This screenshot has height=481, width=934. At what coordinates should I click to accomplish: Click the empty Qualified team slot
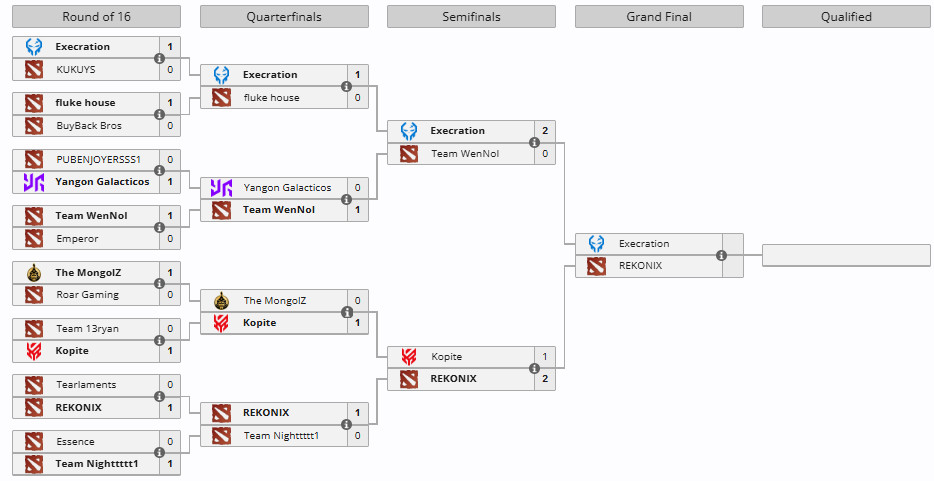846,255
